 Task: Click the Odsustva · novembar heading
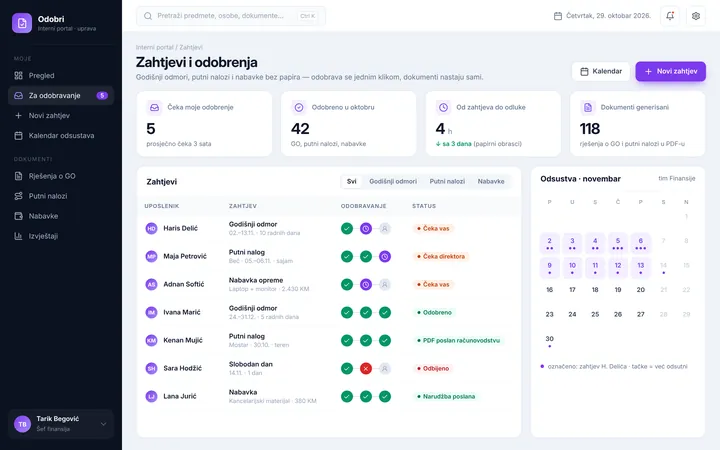tap(580, 179)
